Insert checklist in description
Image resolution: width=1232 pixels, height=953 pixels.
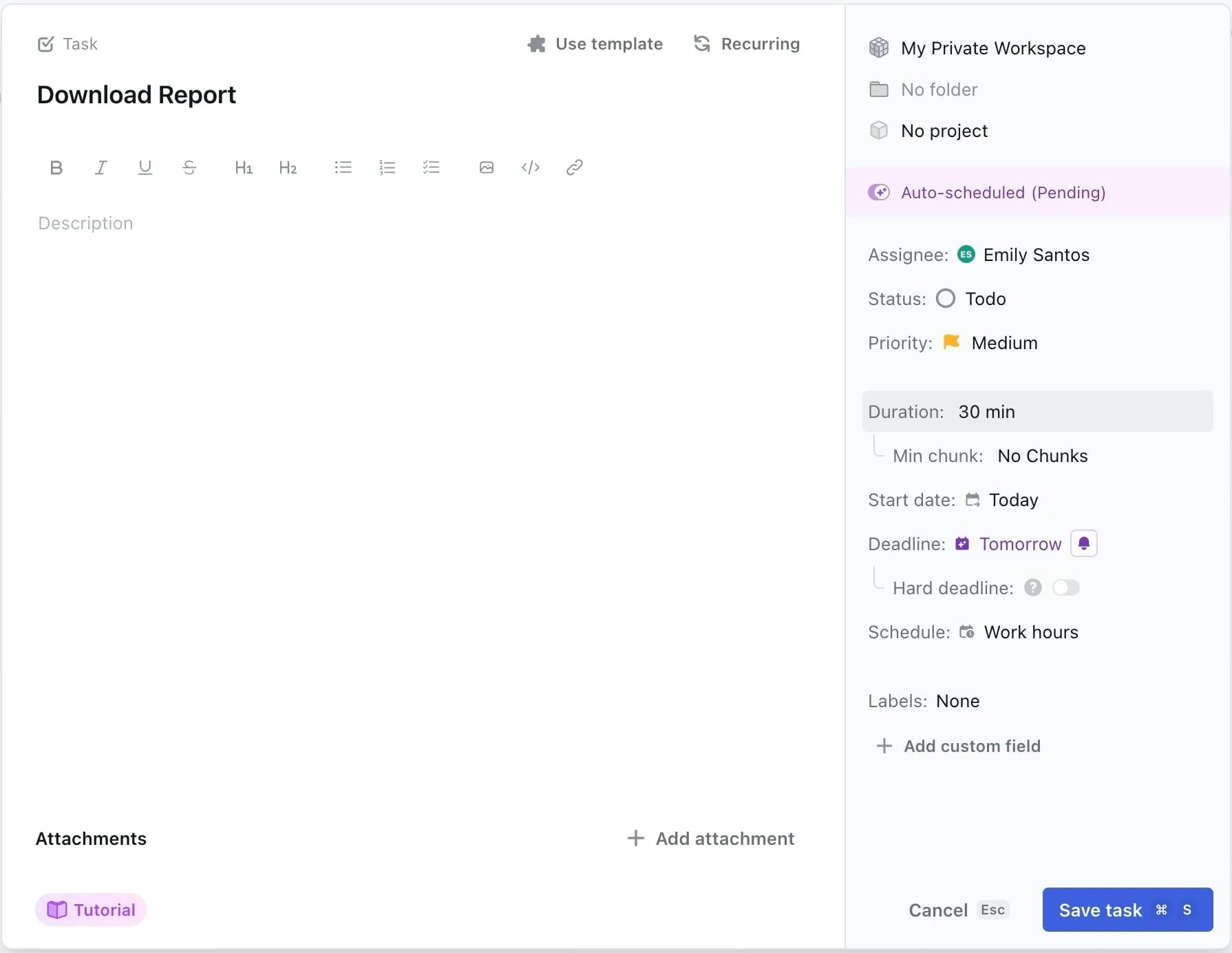432,167
